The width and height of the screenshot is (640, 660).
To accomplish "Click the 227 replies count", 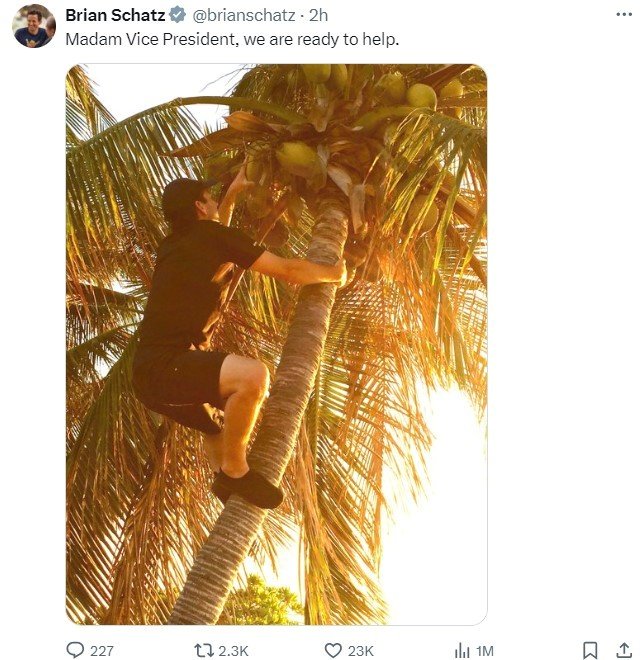I will coord(102,651).
